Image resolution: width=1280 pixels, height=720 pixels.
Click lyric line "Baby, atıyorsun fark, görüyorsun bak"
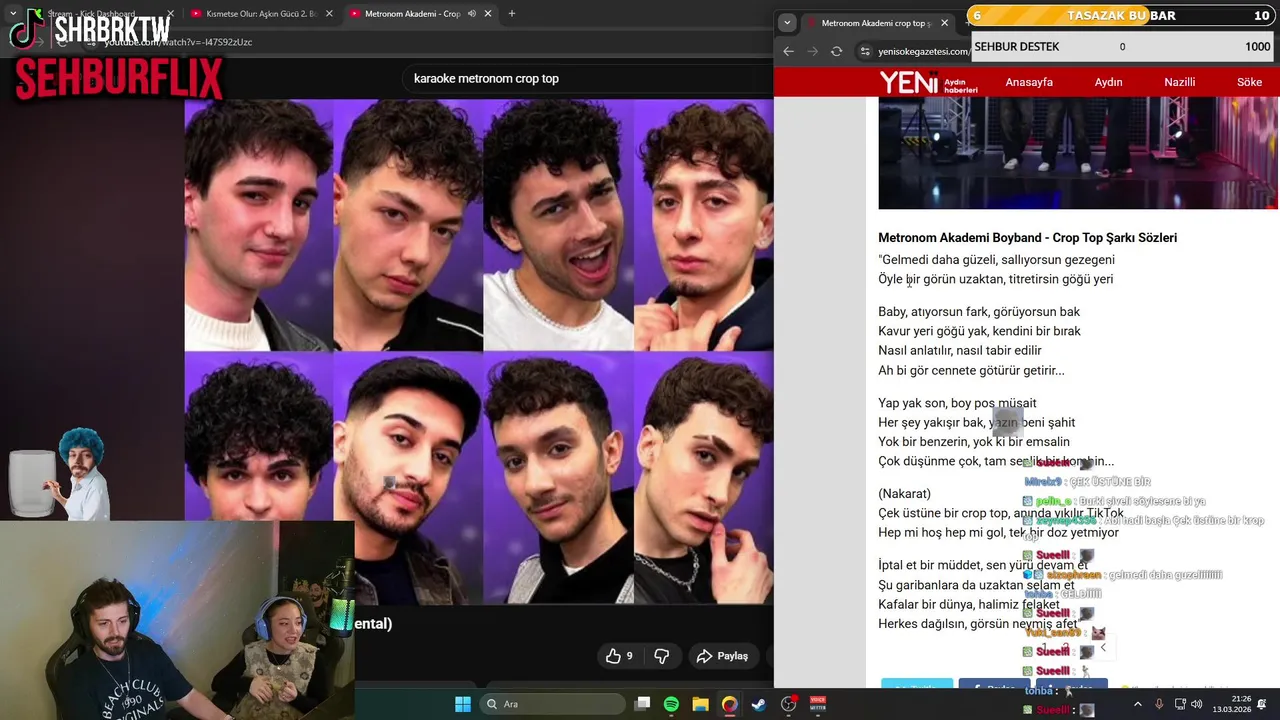point(979,312)
